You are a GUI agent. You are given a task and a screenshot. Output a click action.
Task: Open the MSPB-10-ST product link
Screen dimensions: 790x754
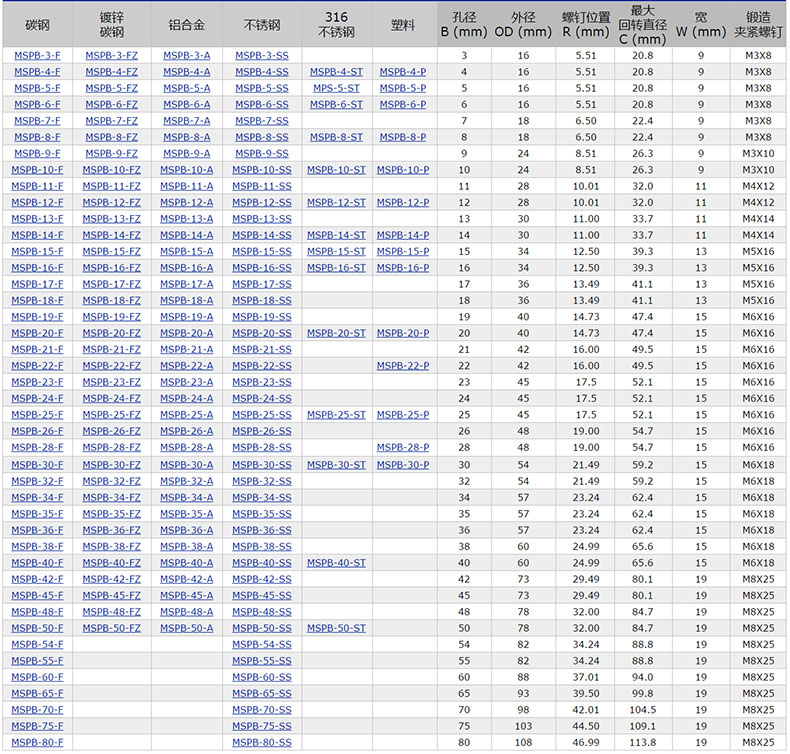click(x=336, y=170)
